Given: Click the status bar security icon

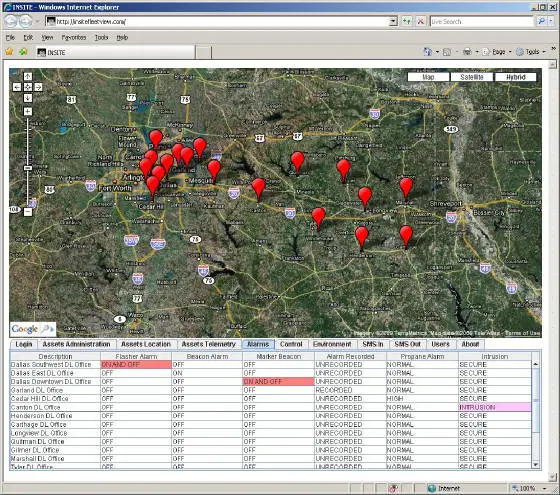Looking at the screenshot, I should pyautogui.click(x=393, y=488).
